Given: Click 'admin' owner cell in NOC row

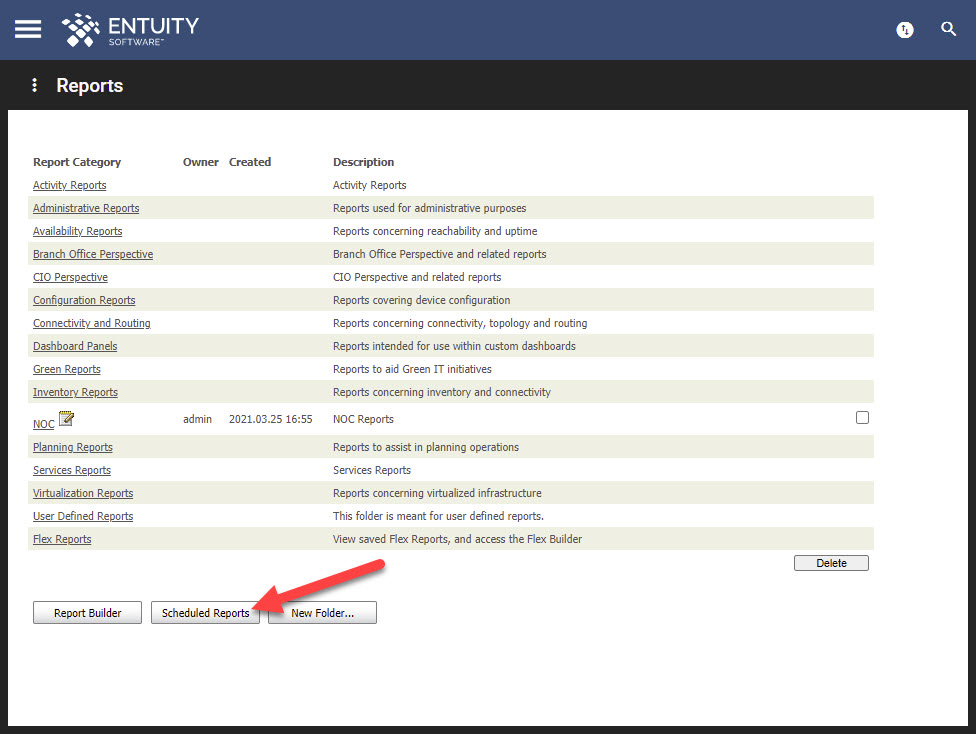Looking at the screenshot, I should [197, 419].
